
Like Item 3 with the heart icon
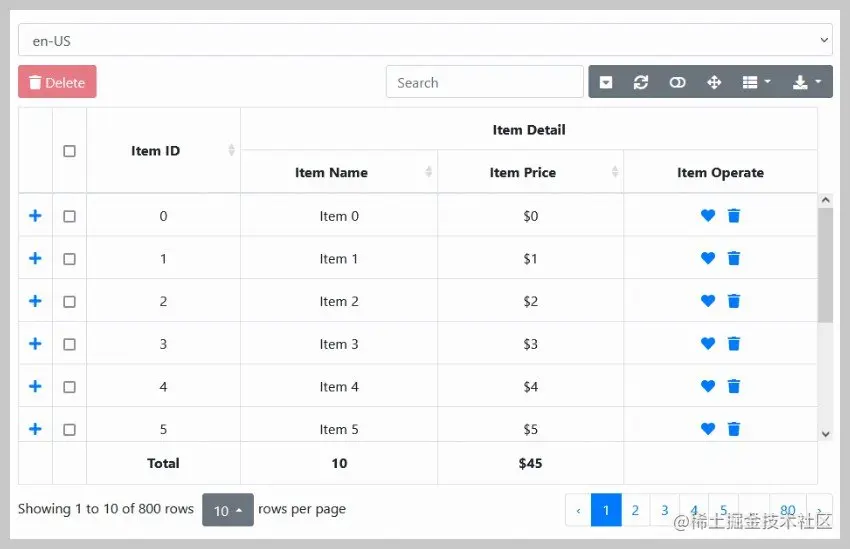tap(707, 344)
